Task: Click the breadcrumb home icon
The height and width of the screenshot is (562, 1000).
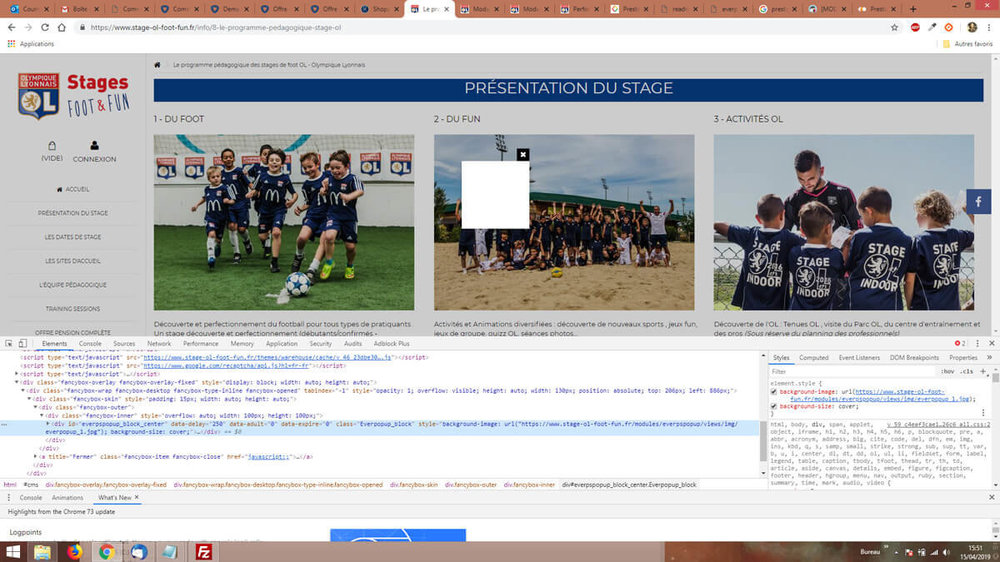Action: 158,65
